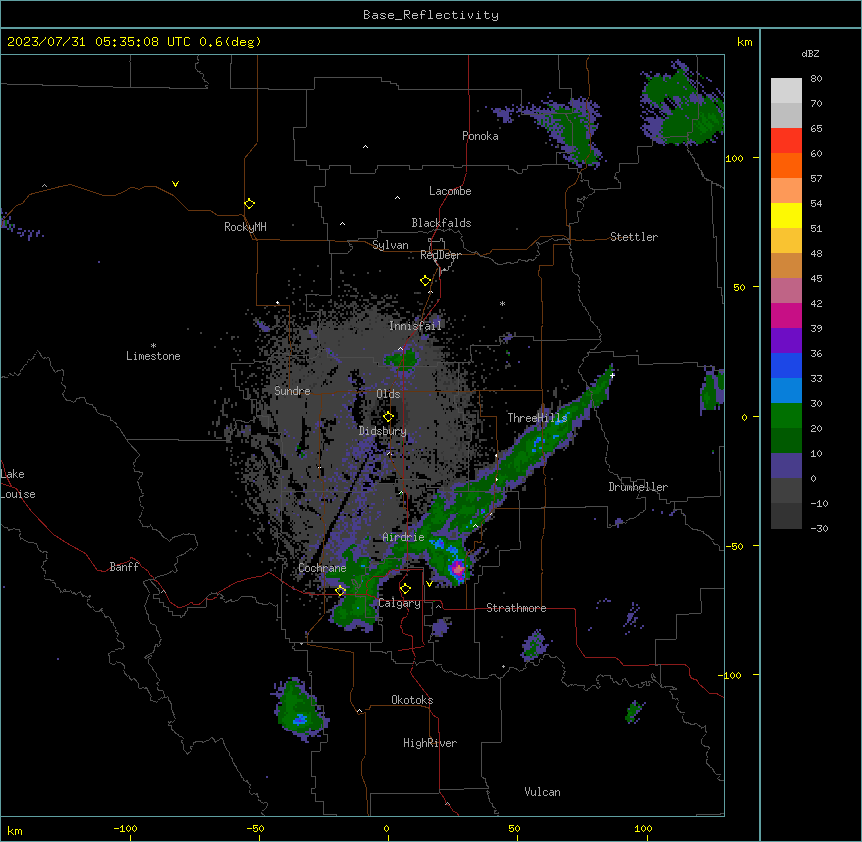The width and height of the screenshot is (862, 842).
Task: Click the Airdrie city label
Action: click(404, 537)
